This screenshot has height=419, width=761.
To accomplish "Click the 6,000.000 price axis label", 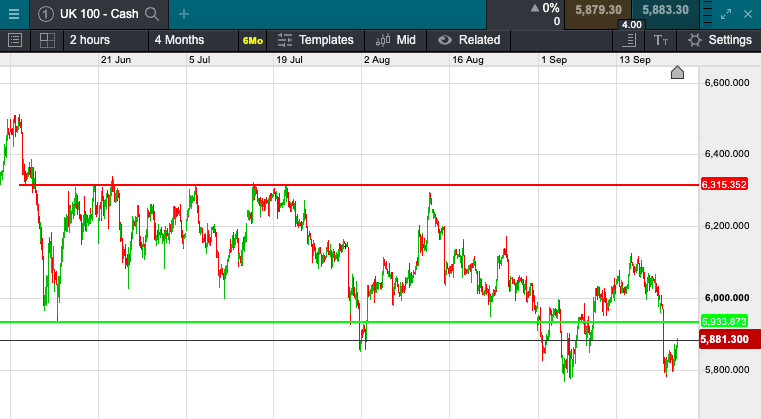I will point(727,298).
